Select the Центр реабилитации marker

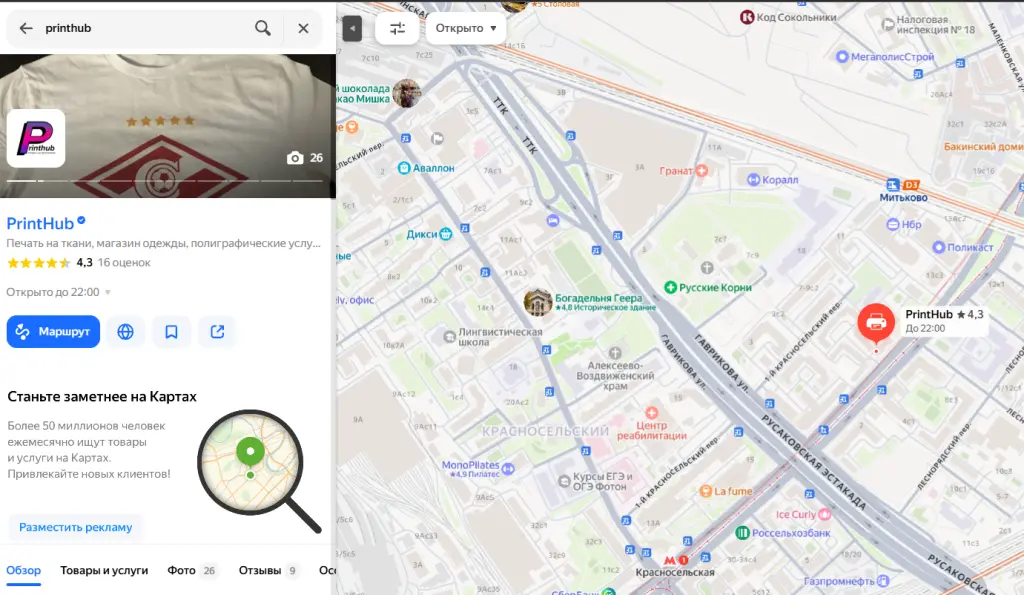(x=651, y=413)
